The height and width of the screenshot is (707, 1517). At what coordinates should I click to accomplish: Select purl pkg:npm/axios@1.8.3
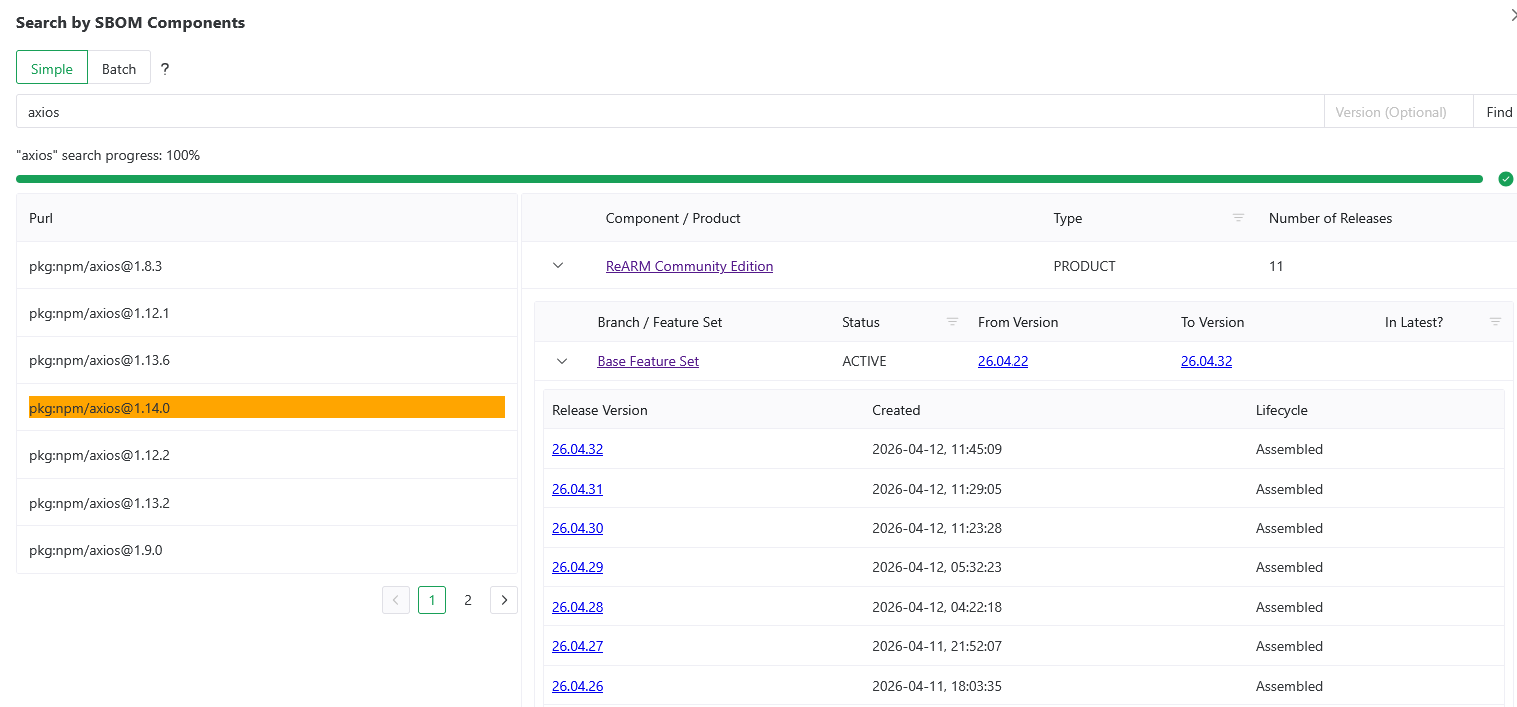(267, 266)
